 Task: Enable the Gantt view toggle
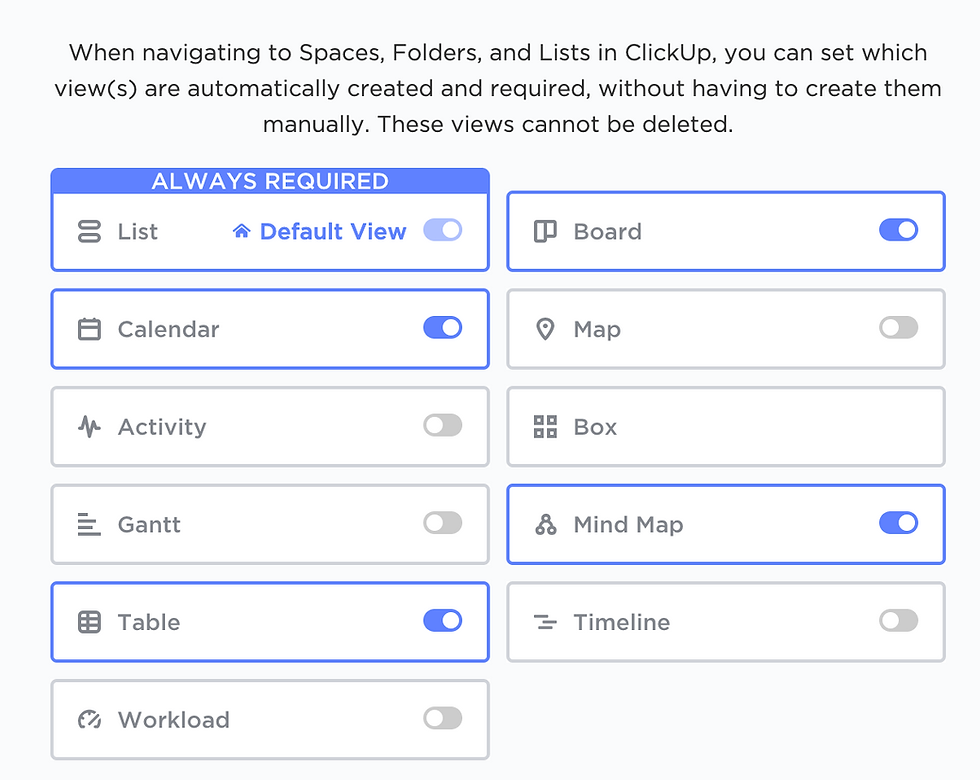[442, 522]
